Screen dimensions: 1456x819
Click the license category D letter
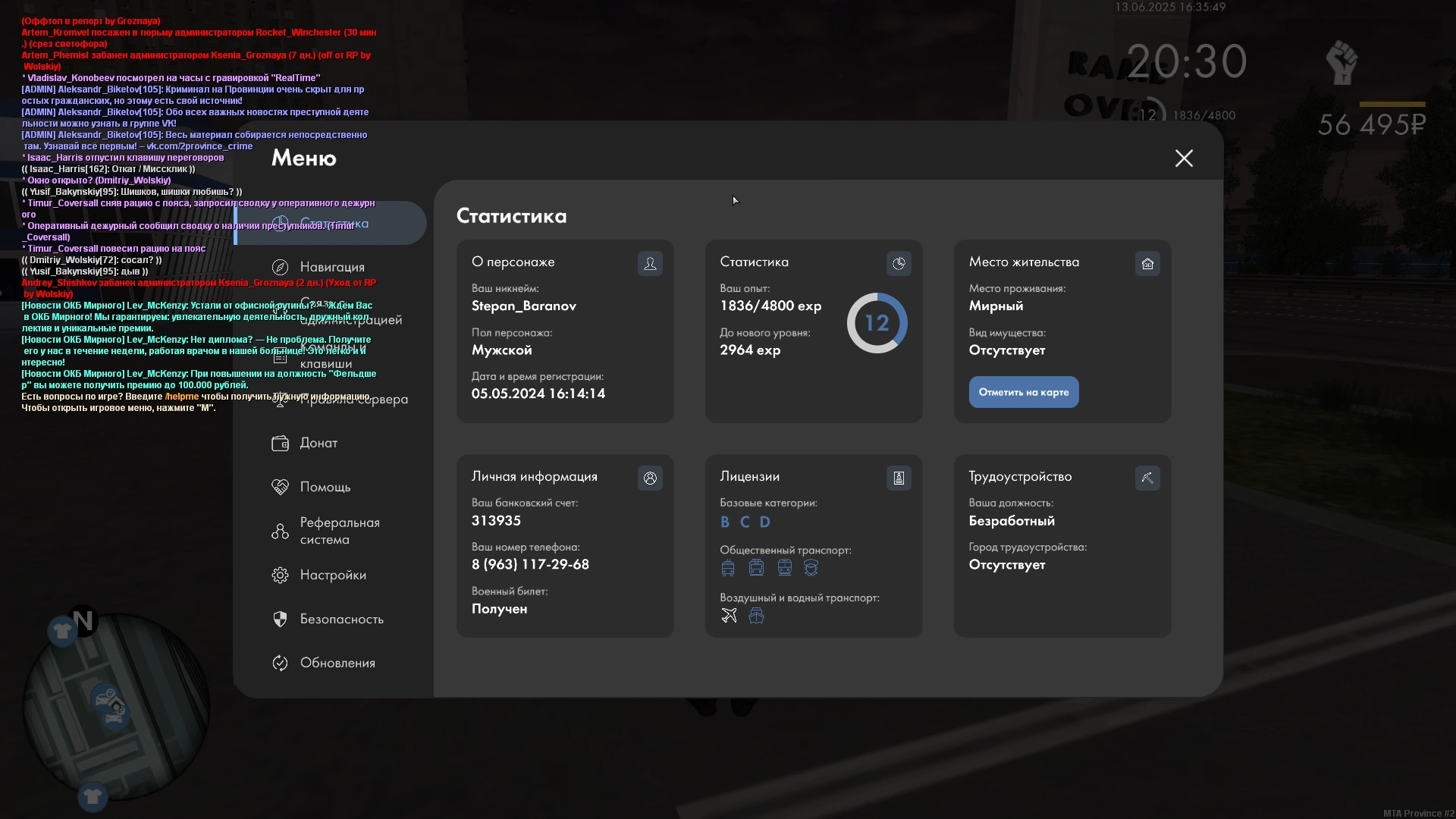click(765, 522)
